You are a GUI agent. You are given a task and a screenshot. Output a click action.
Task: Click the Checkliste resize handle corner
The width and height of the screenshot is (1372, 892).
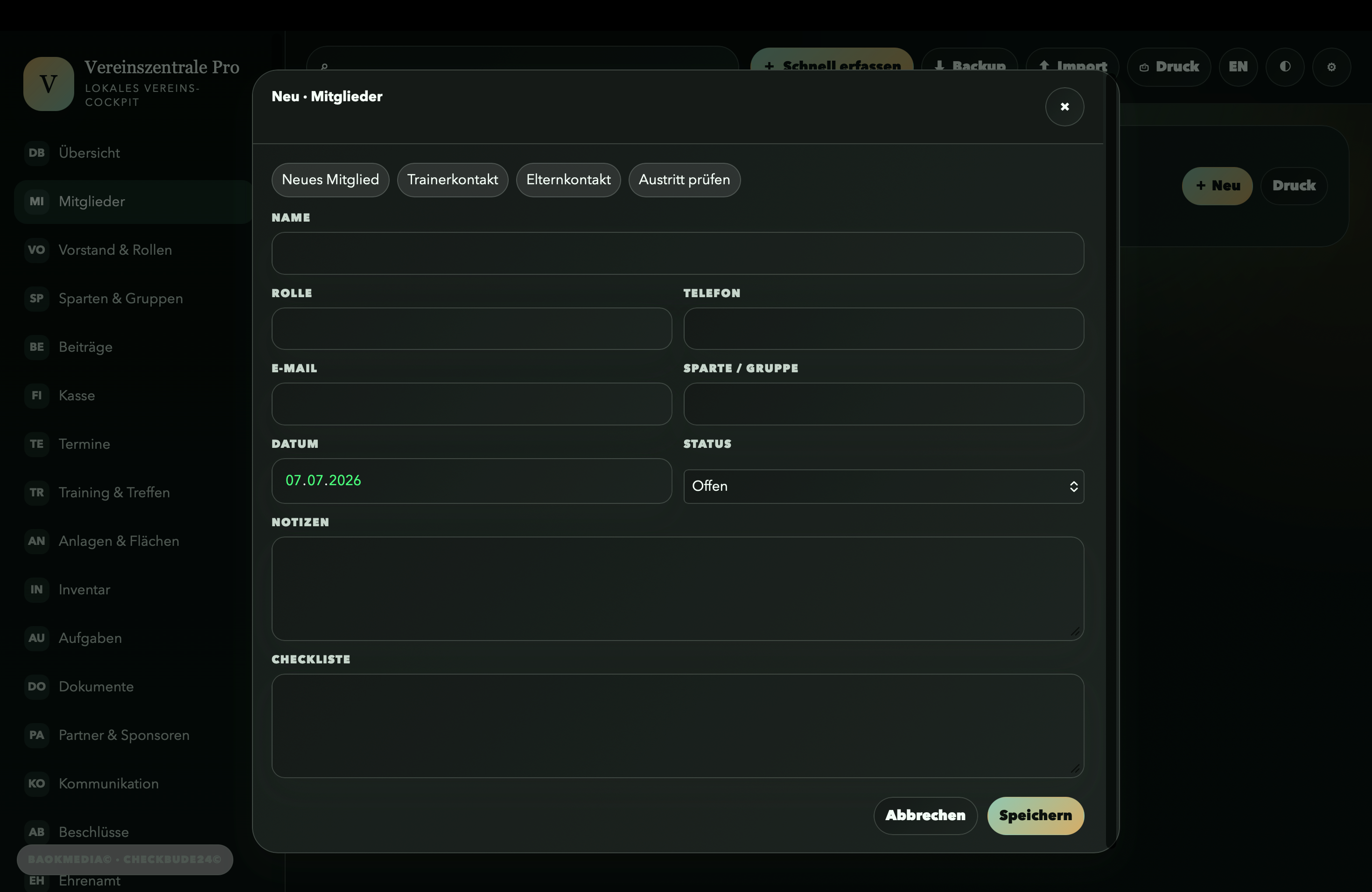(1075, 769)
